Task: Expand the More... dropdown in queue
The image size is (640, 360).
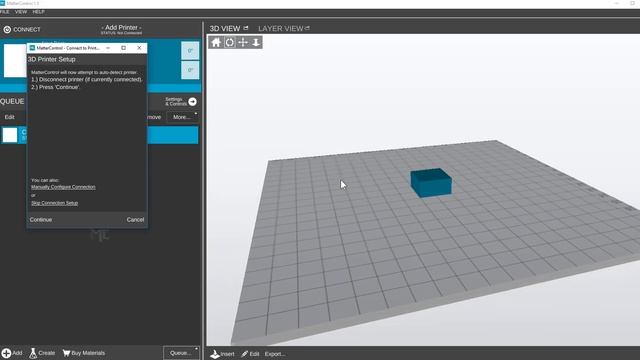Action: tap(182, 117)
